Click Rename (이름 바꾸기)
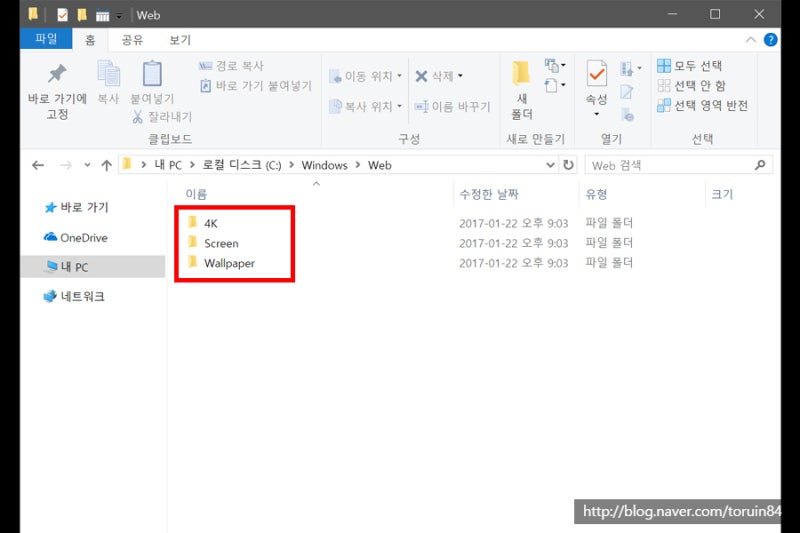Image resolution: width=800 pixels, height=533 pixels. tap(453, 107)
